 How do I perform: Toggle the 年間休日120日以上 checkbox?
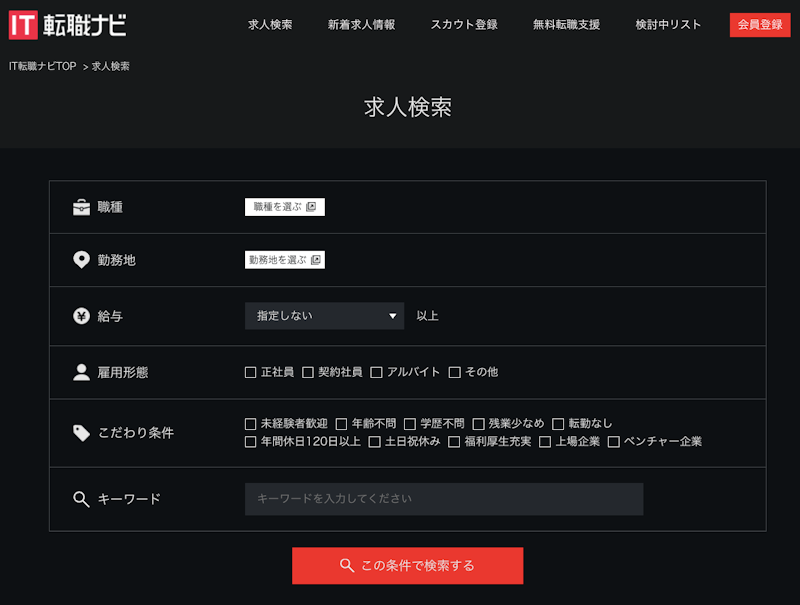coord(251,442)
